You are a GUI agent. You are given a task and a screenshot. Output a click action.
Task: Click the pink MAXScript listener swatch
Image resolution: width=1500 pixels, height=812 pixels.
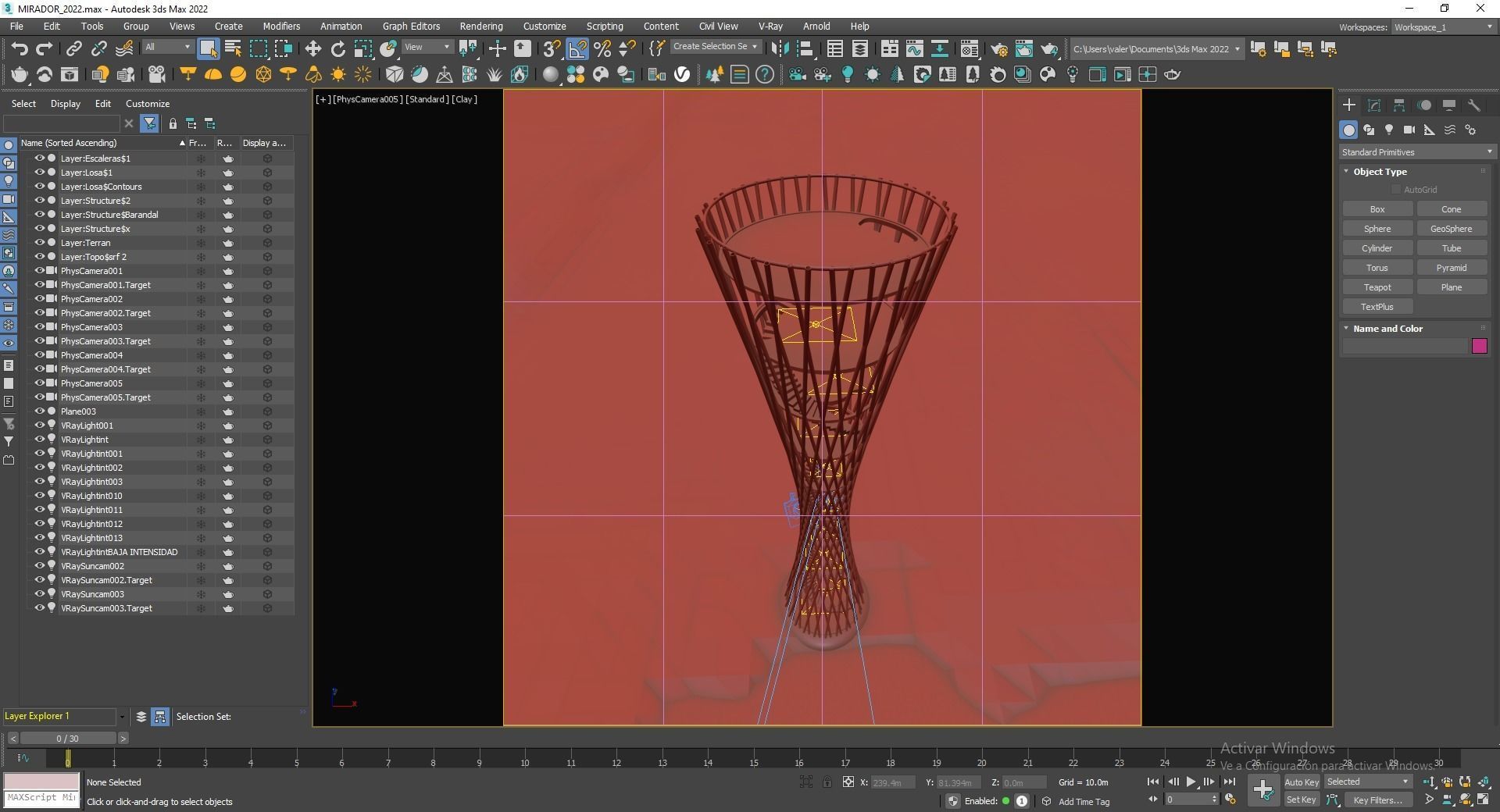(41, 782)
